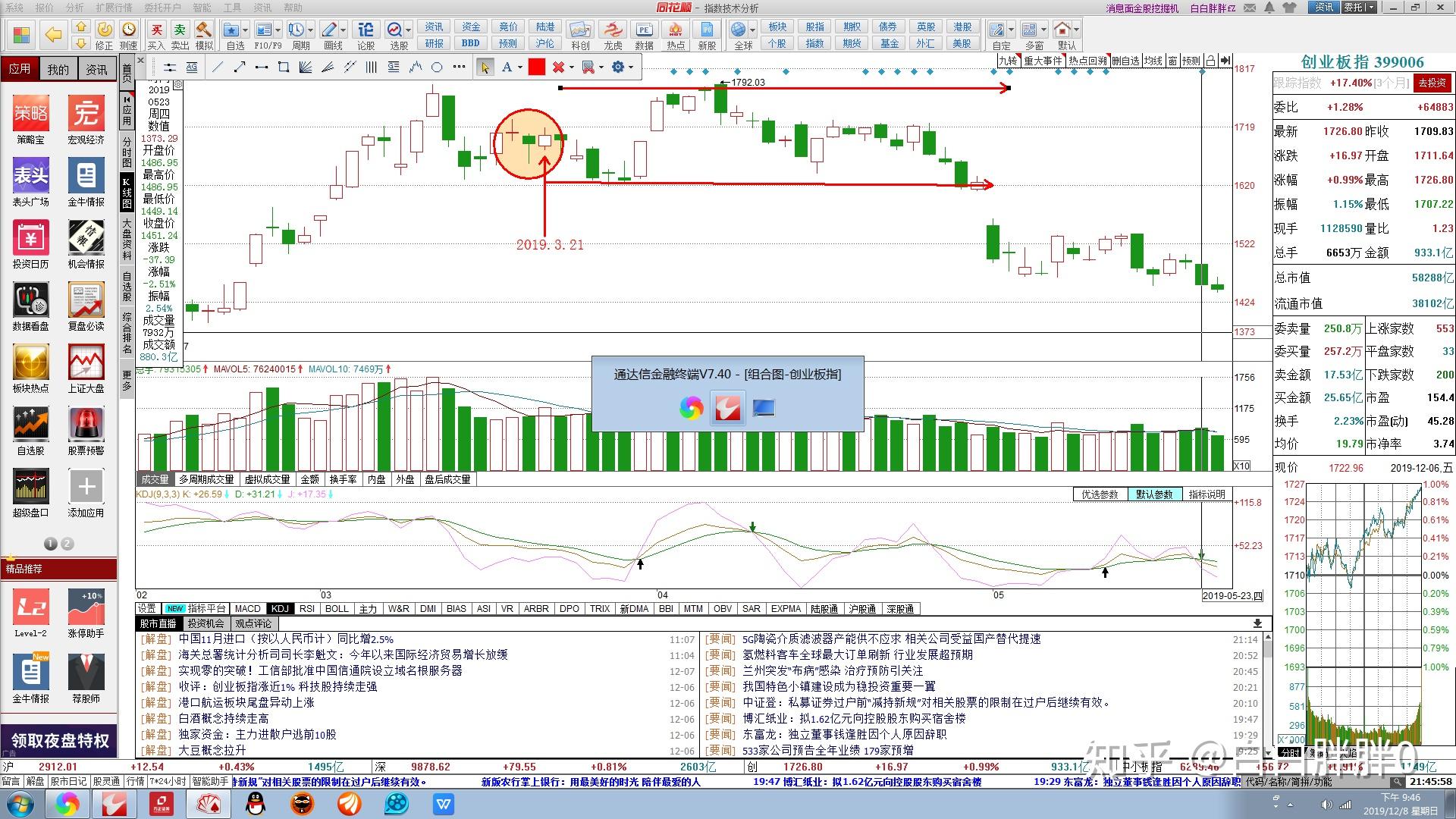The image size is (1456, 819).
Task: Click the BBD button
Action: click(x=471, y=43)
